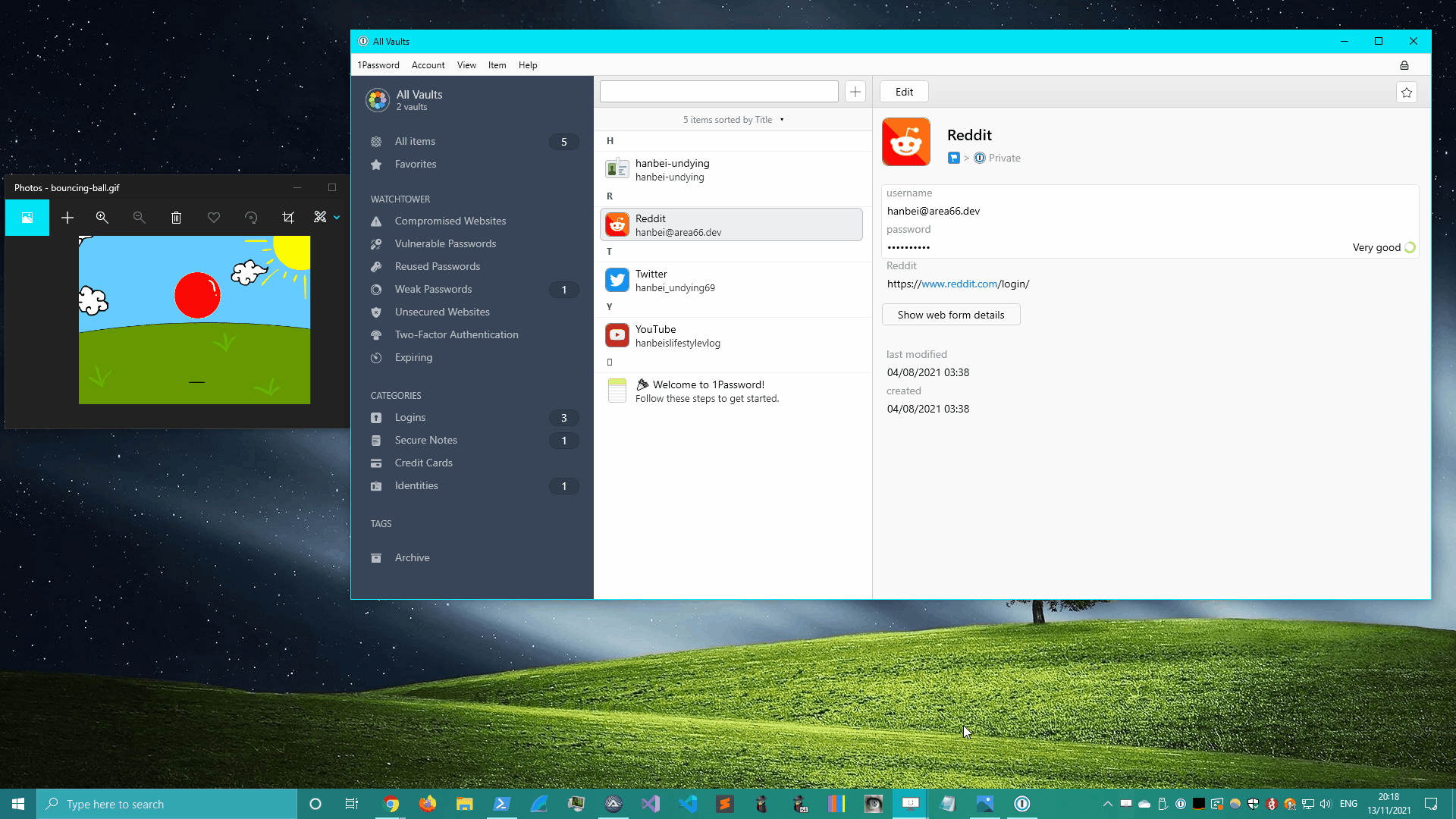
Task: Open PowerShell from taskbar
Action: point(502,804)
